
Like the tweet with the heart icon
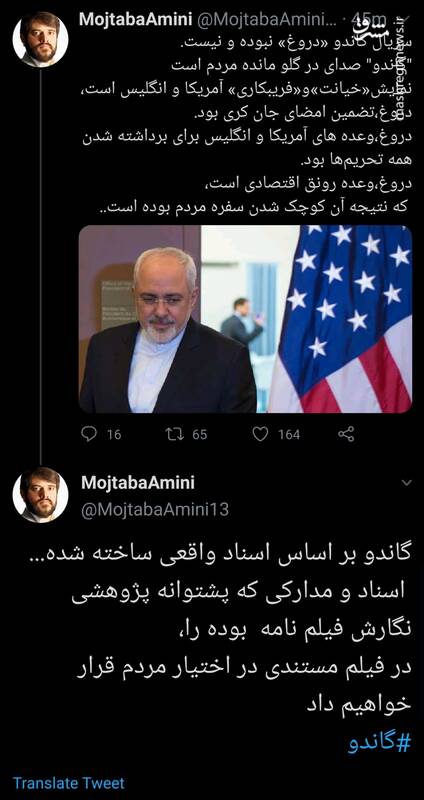point(260,434)
